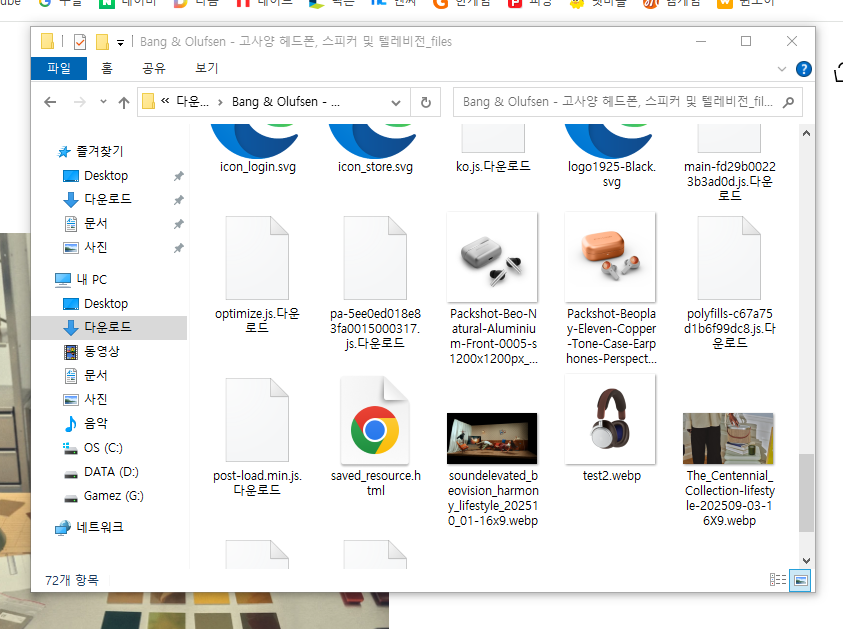Image resolution: width=843 pixels, height=629 pixels.
Task: Select logo1925-Black.svg file
Action: pos(611,157)
